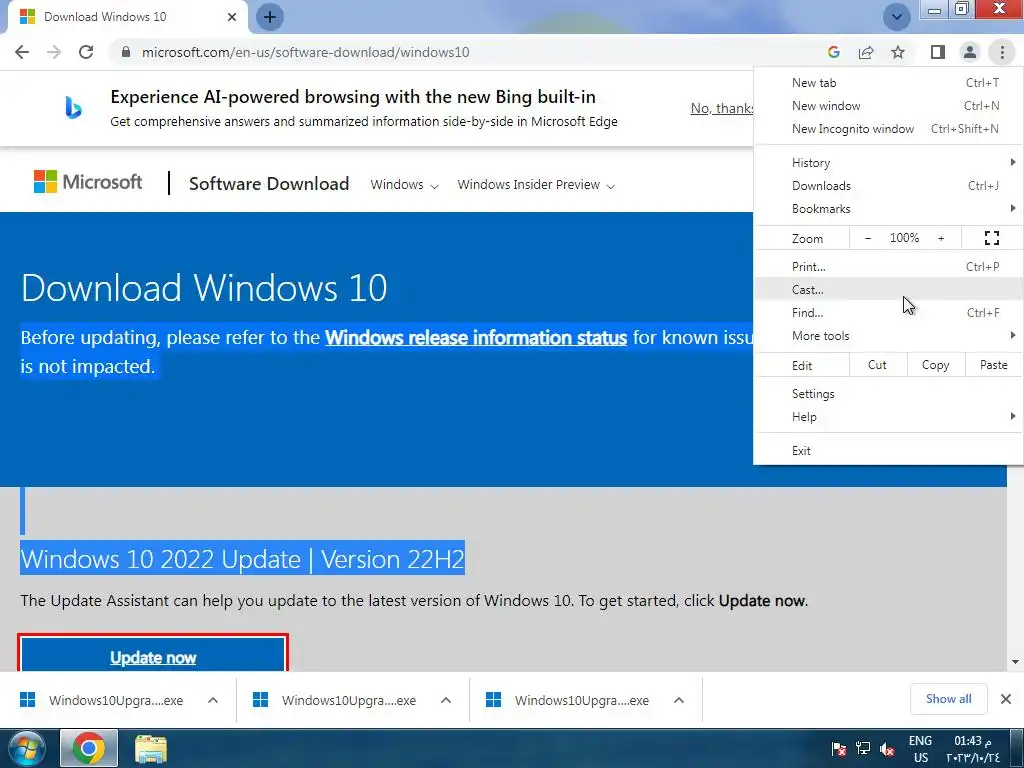
Task: Click the forward navigation arrow
Action: pos(54,52)
